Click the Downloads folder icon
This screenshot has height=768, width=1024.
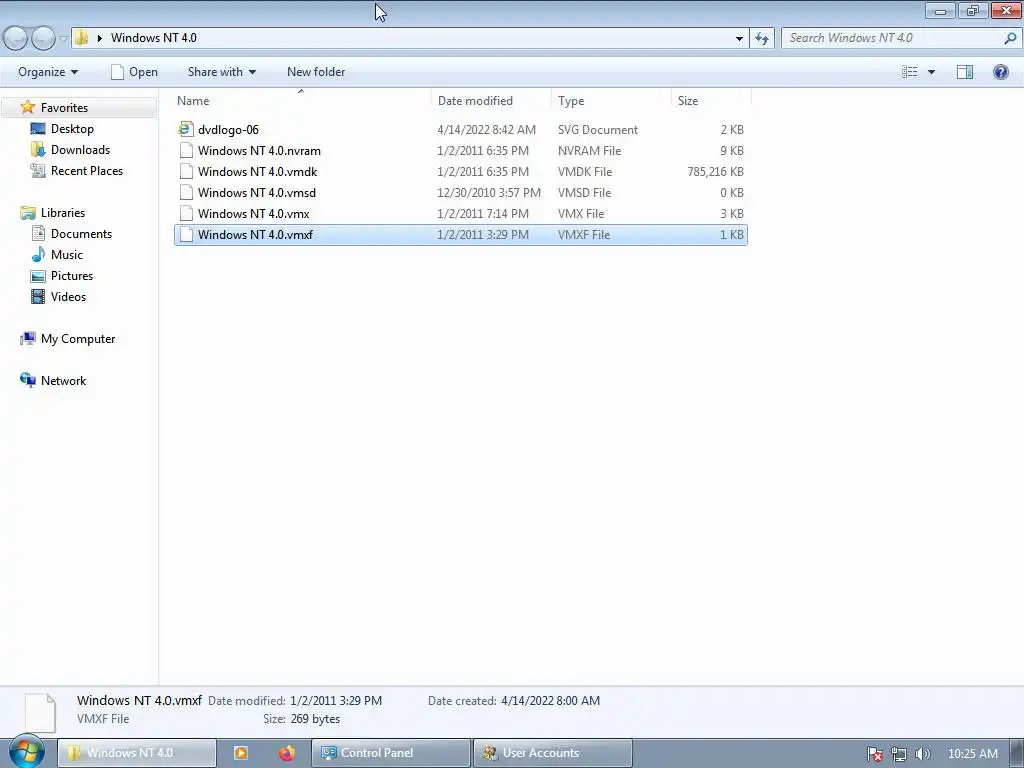(x=38, y=150)
